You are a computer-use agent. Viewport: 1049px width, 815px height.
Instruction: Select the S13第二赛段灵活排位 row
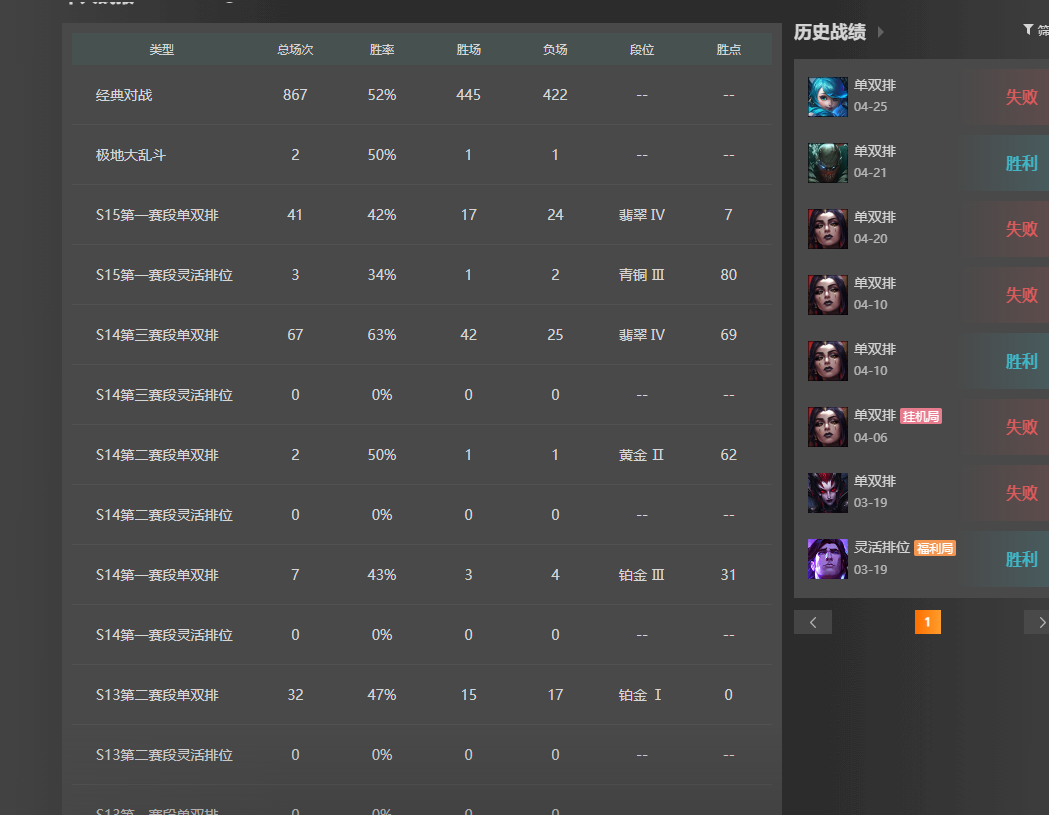tap(422, 755)
